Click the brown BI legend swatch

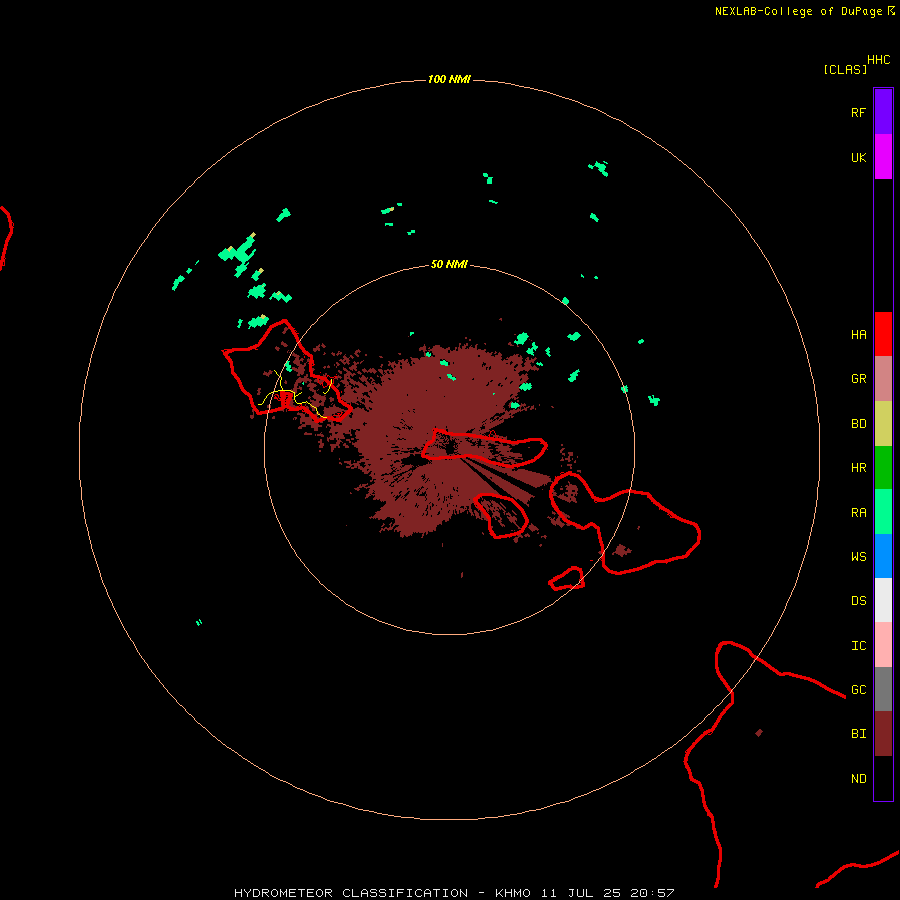click(883, 734)
